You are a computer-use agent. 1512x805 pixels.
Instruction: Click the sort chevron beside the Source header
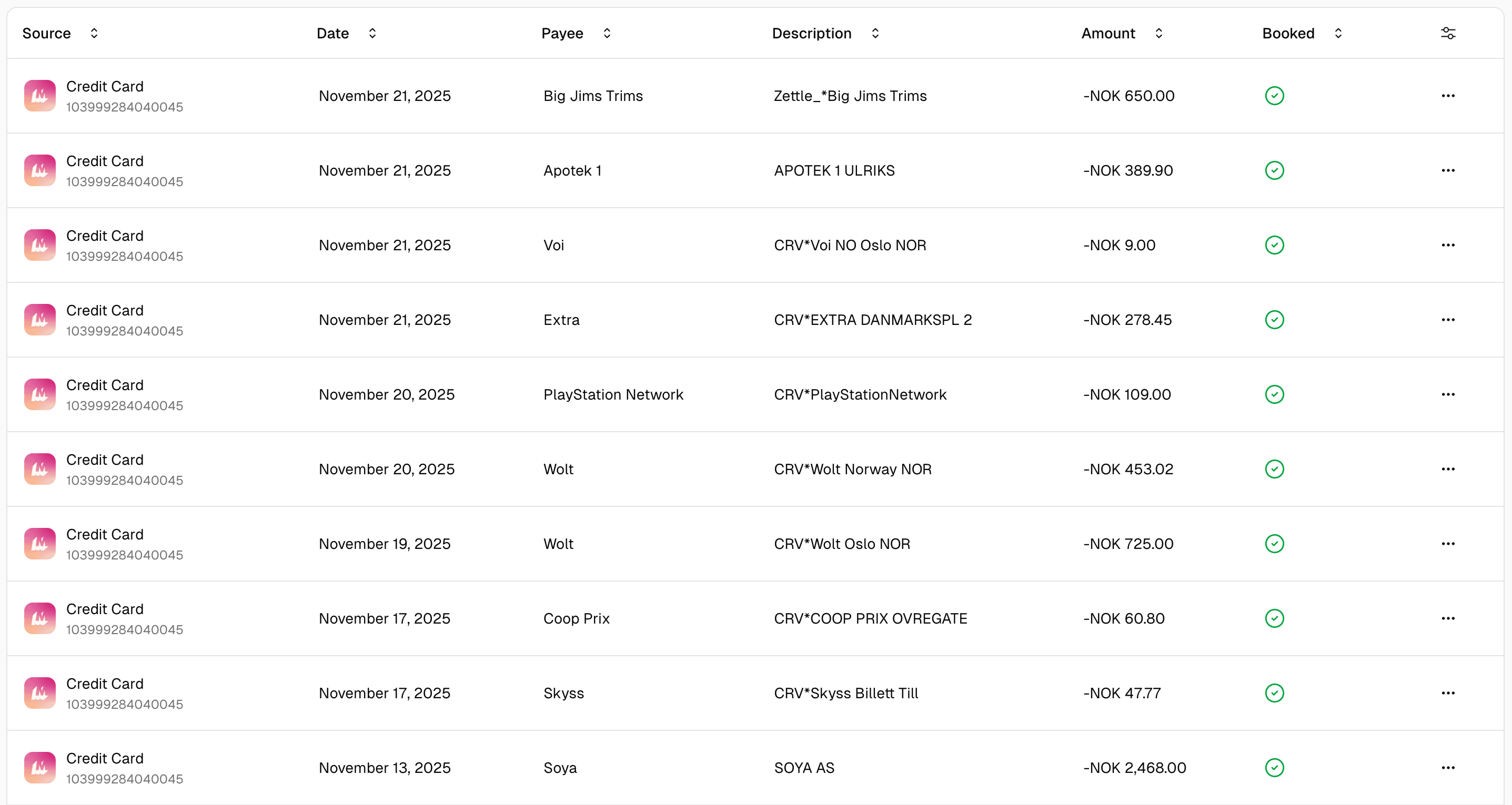94,34
